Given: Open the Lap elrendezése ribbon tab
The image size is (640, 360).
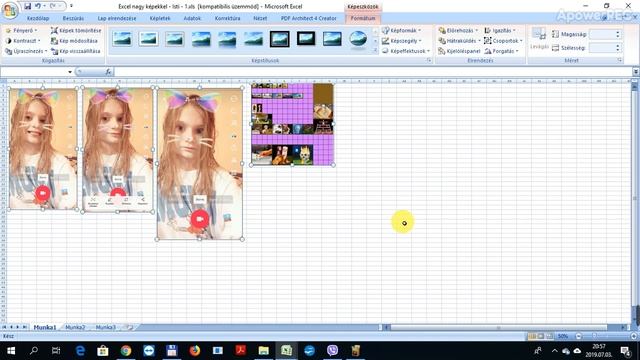Looking at the screenshot, I should (117, 18).
